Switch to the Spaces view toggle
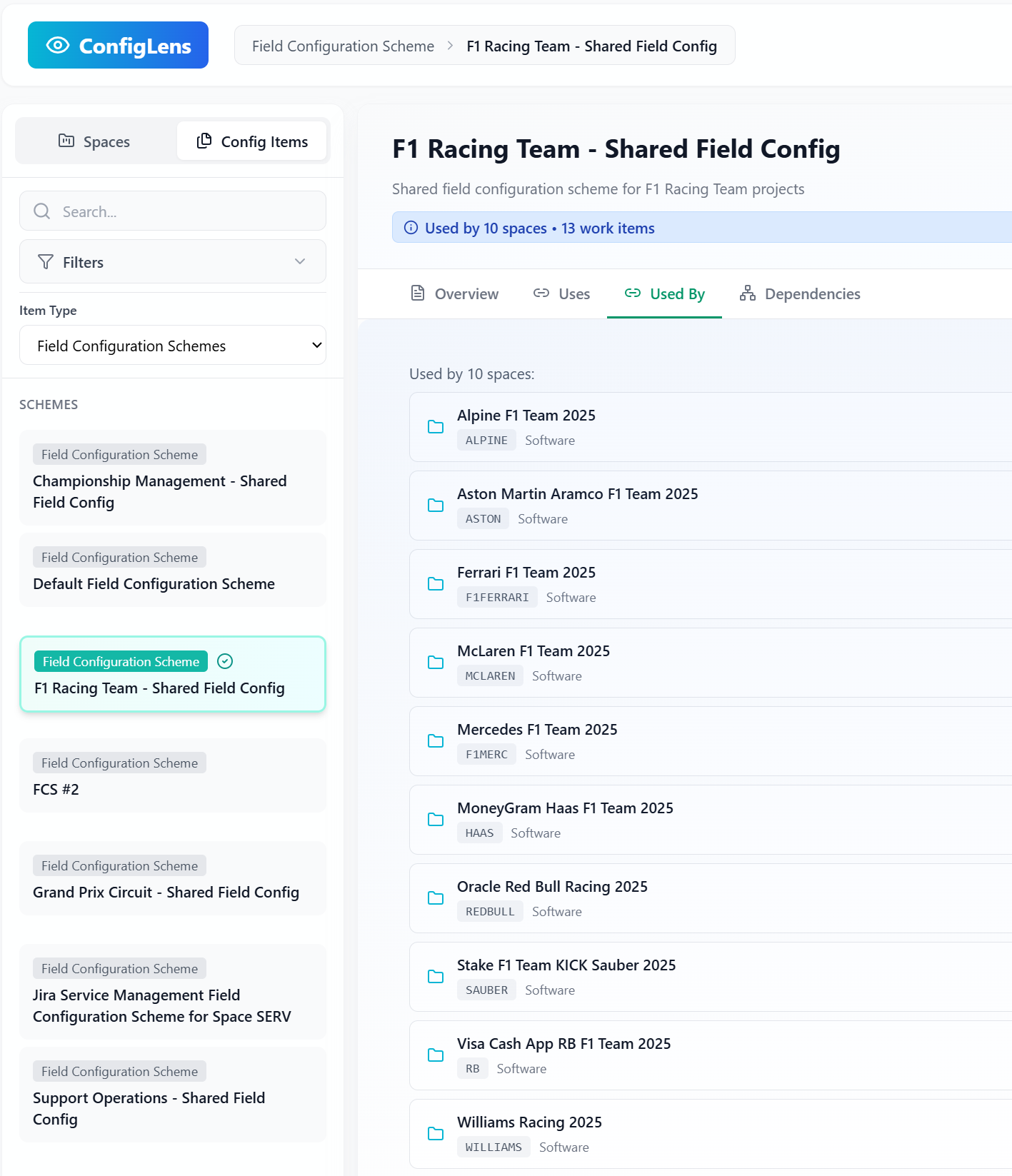The image size is (1012, 1176). coord(95,141)
